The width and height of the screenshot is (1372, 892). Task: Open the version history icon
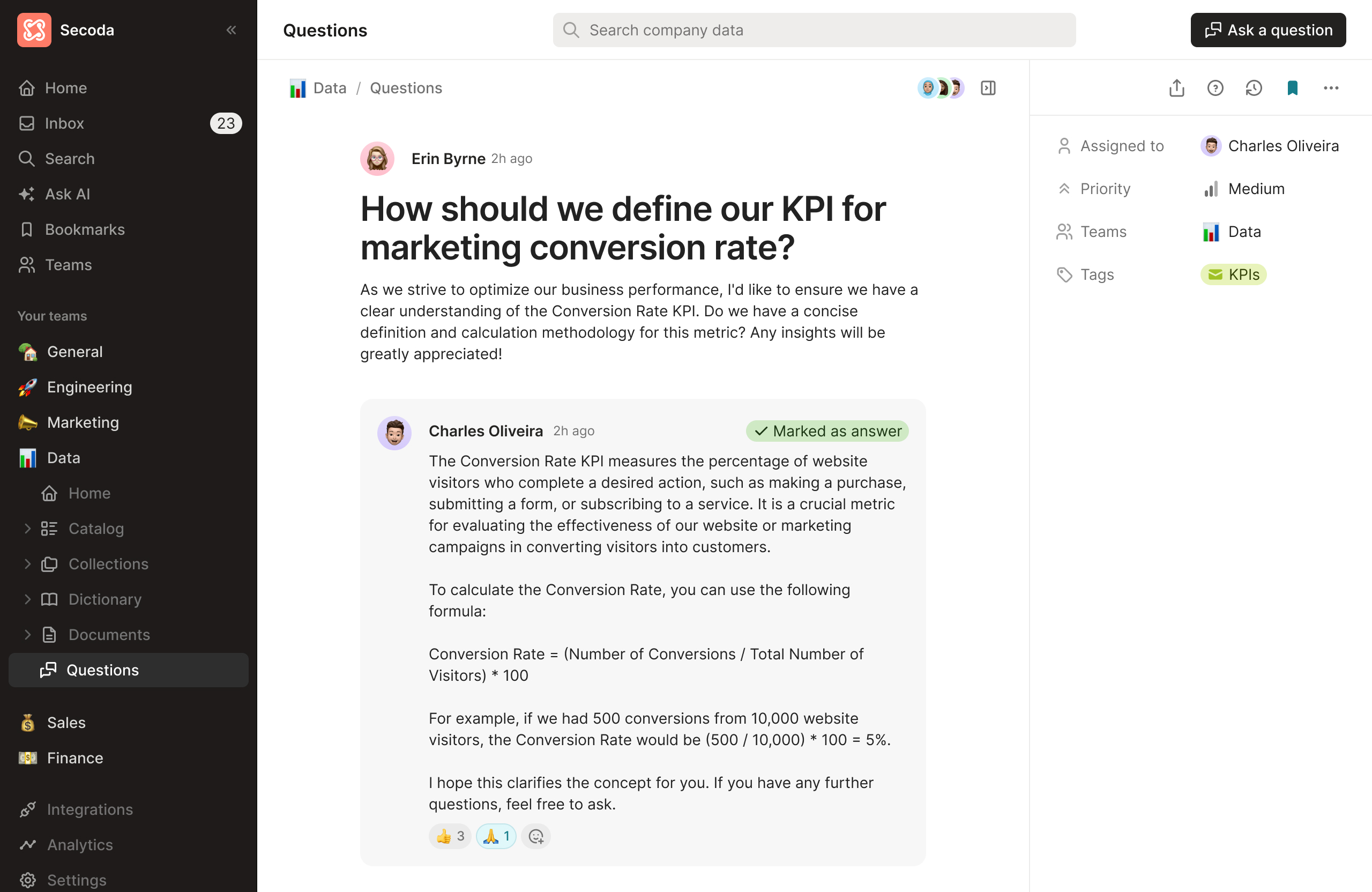coord(1253,88)
